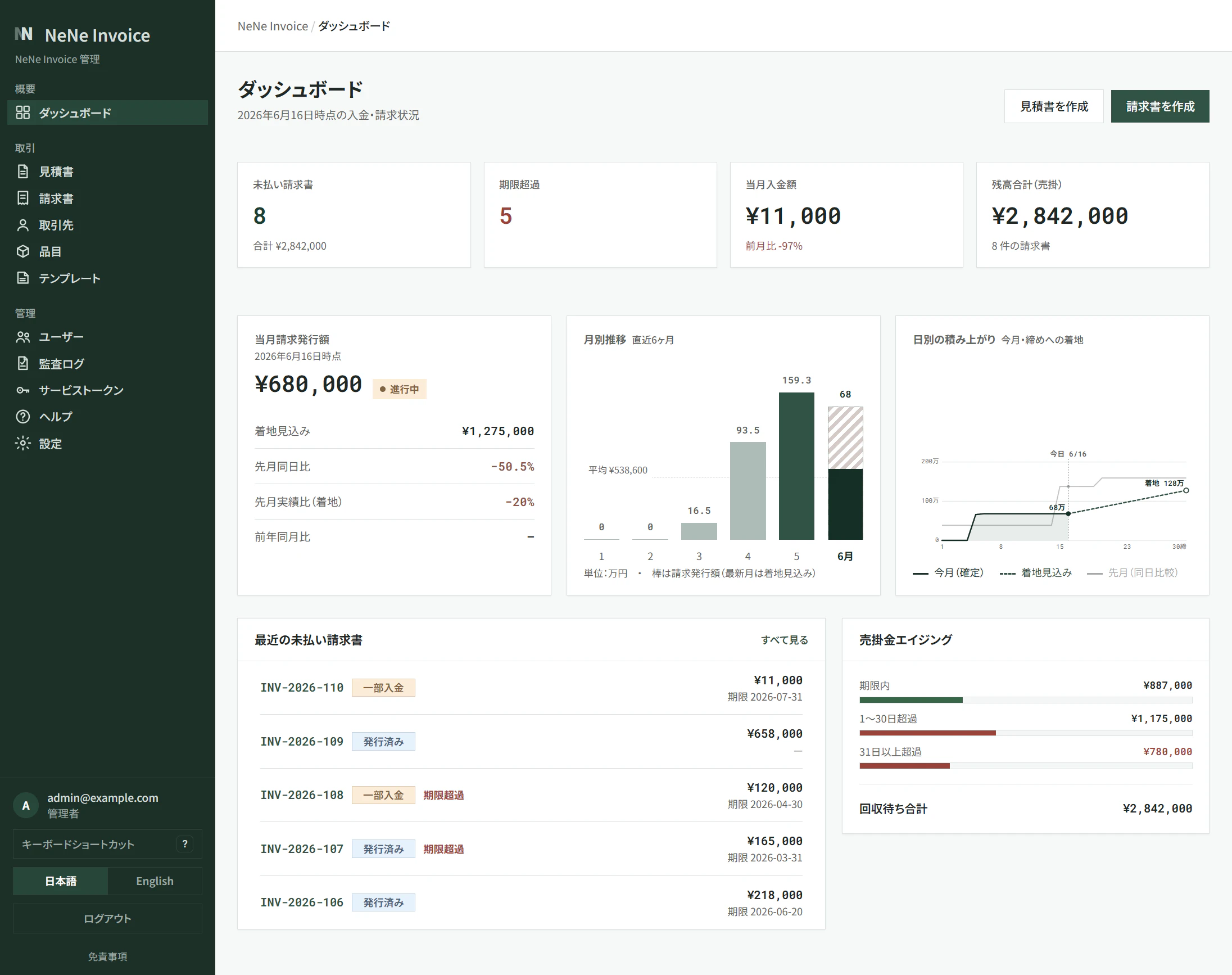The height and width of the screenshot is (975, 1232).
Task: Click 前月比 -97% text
Action: tap(774, 246)
